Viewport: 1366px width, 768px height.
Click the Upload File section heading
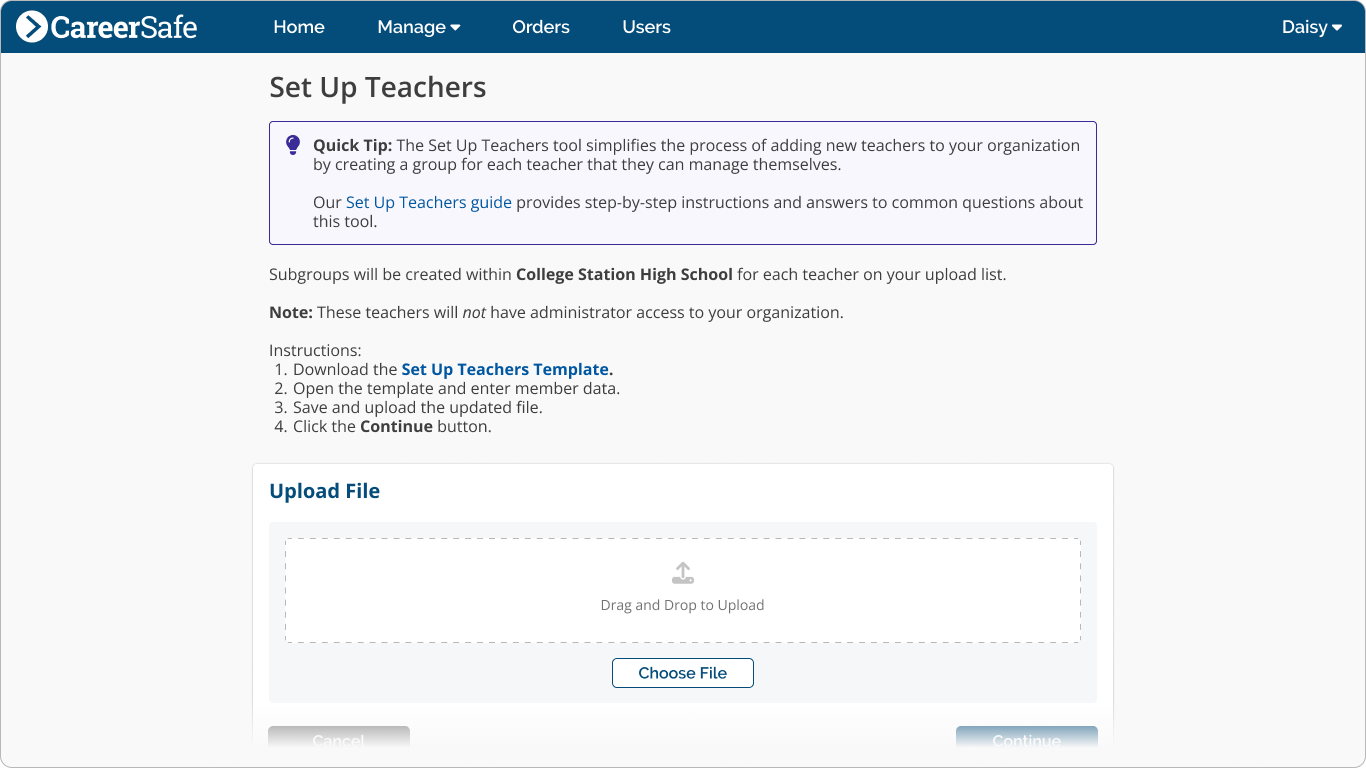click(324, 491)
